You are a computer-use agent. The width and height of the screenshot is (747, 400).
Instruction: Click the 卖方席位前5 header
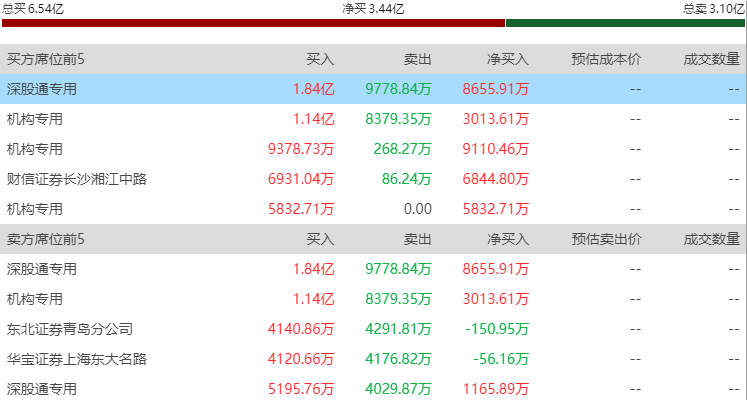(x=45, y=239)
